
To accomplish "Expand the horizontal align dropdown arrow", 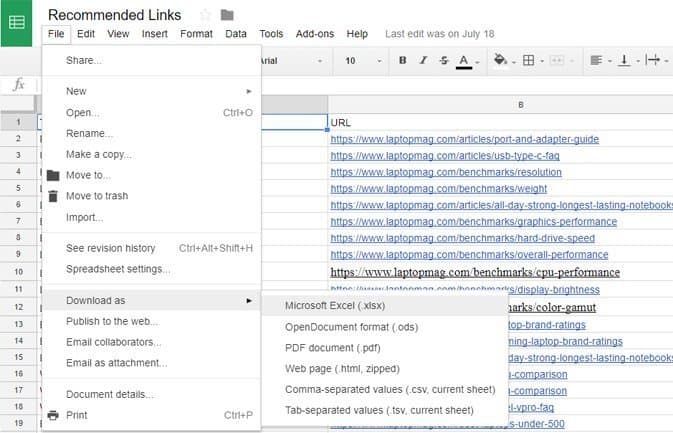I will pos(609,61).
